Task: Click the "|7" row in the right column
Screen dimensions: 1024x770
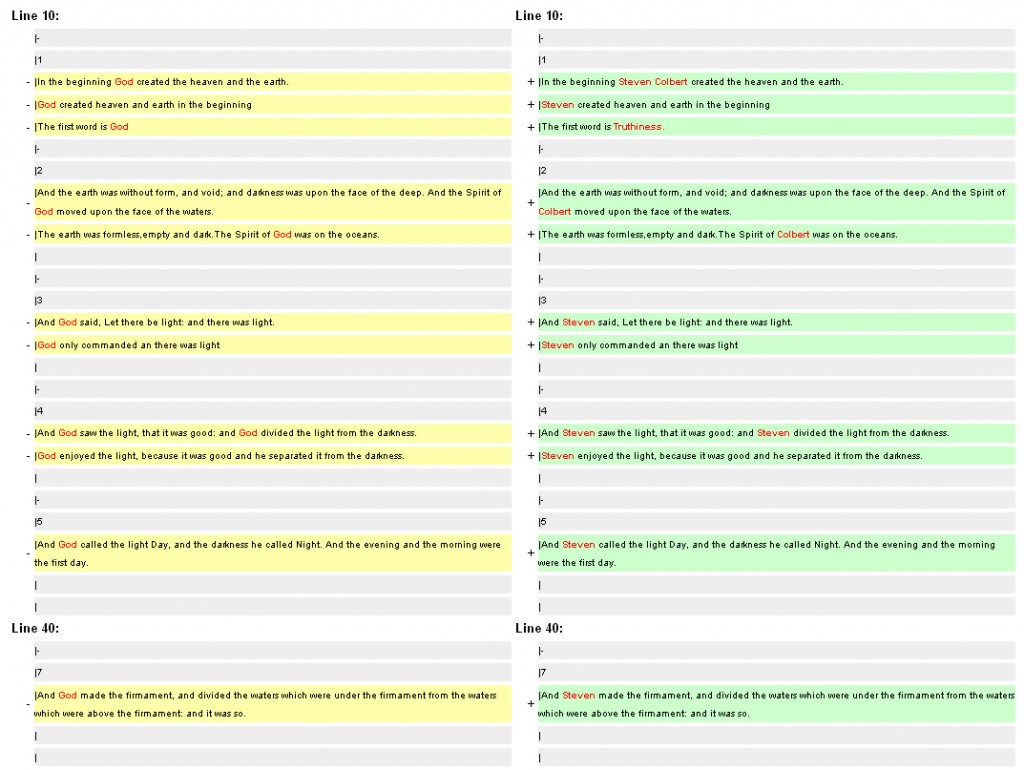Action: (x=776, y=673)
